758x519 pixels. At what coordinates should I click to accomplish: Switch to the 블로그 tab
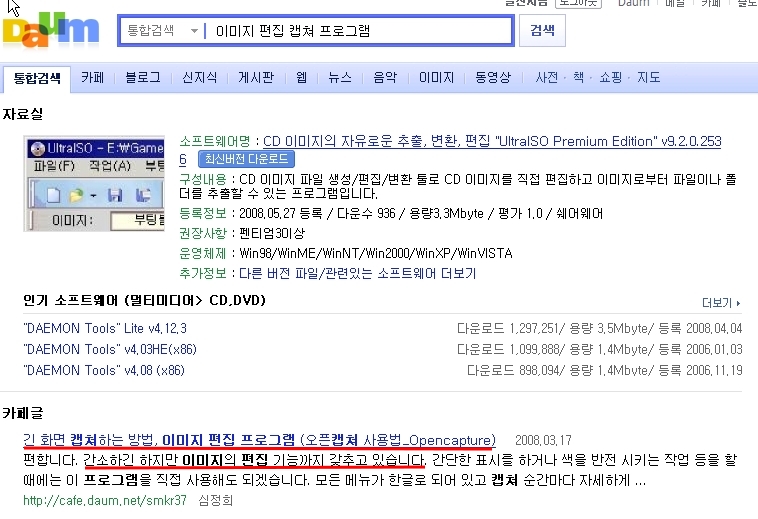(143, 77)
